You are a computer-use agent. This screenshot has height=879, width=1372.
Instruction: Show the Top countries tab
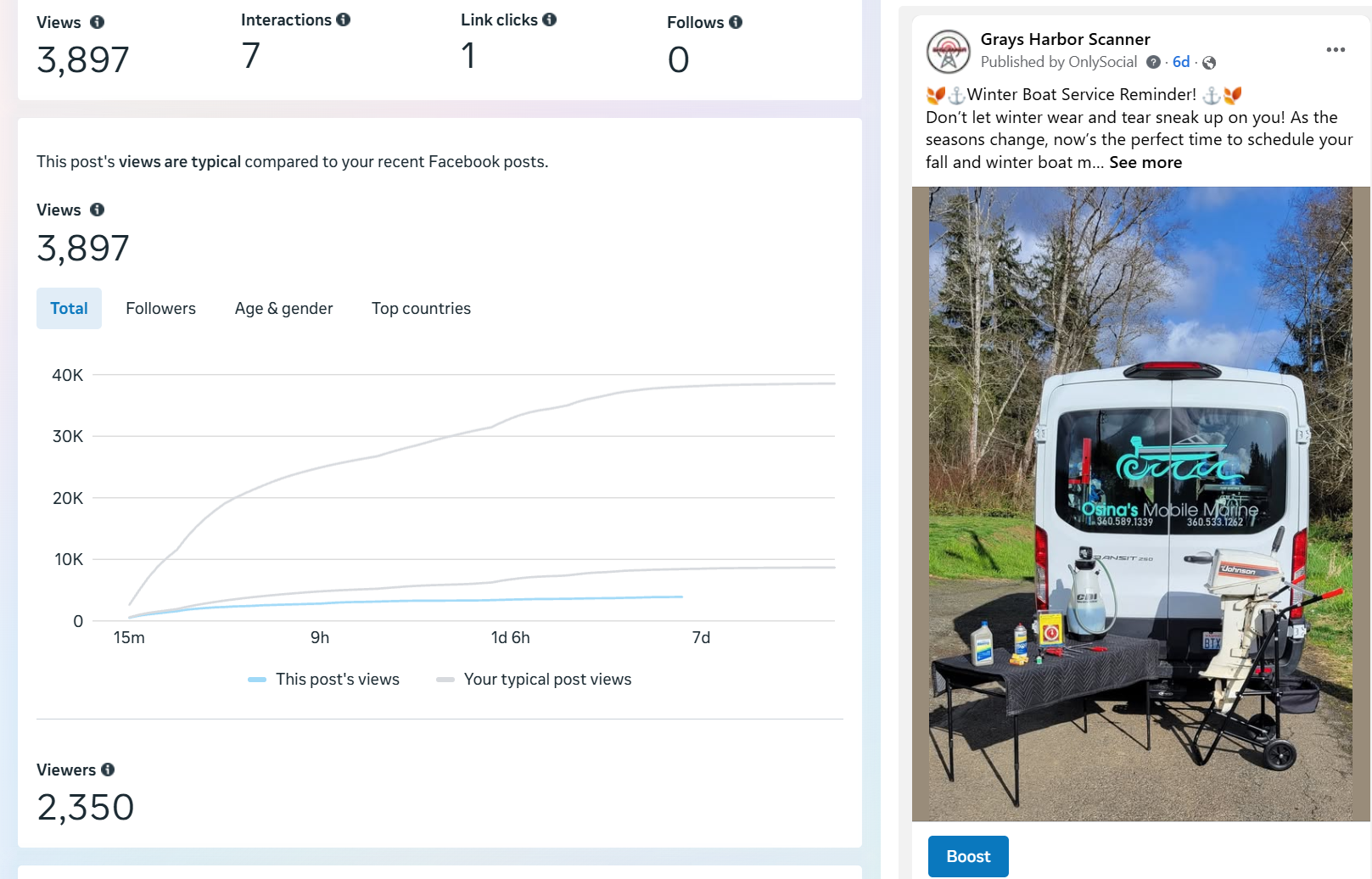tap(421, 309)
